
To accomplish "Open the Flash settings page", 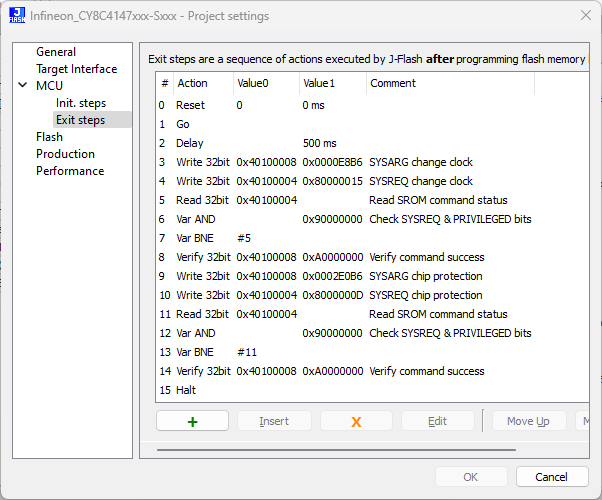I will click(x=49, y=137).
